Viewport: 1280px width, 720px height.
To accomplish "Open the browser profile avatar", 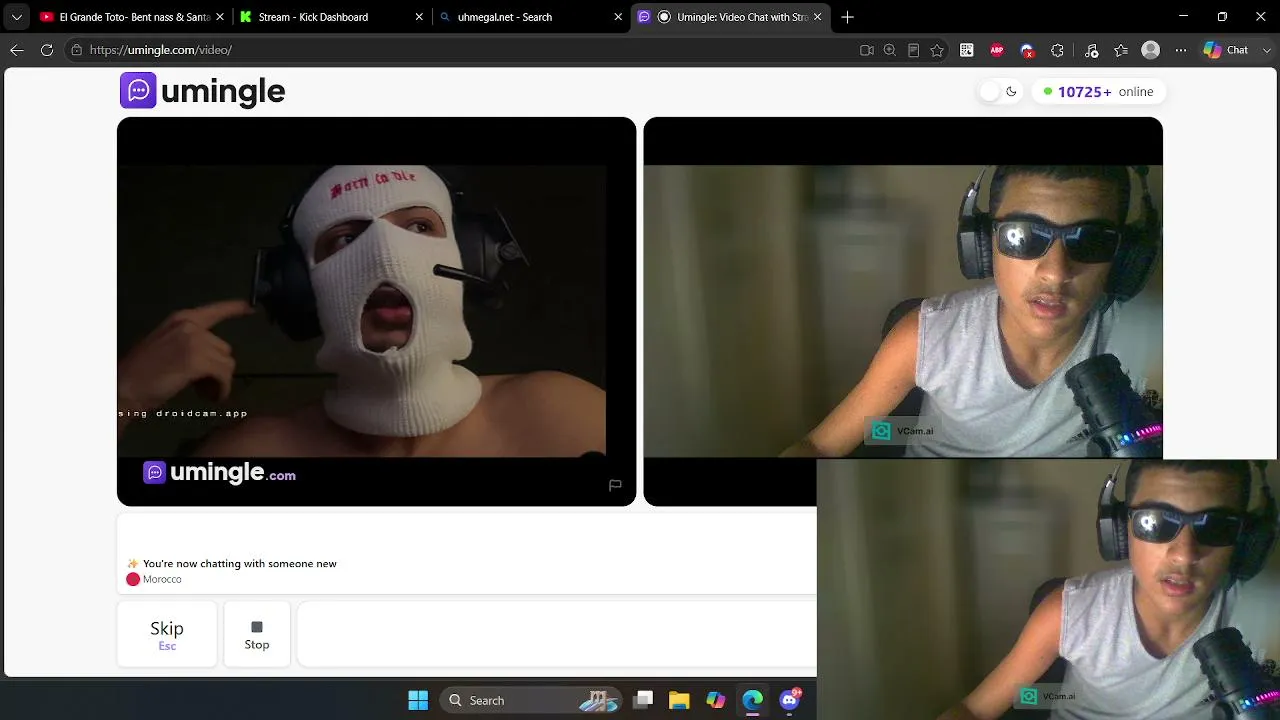I will [x=1151, y=50].
